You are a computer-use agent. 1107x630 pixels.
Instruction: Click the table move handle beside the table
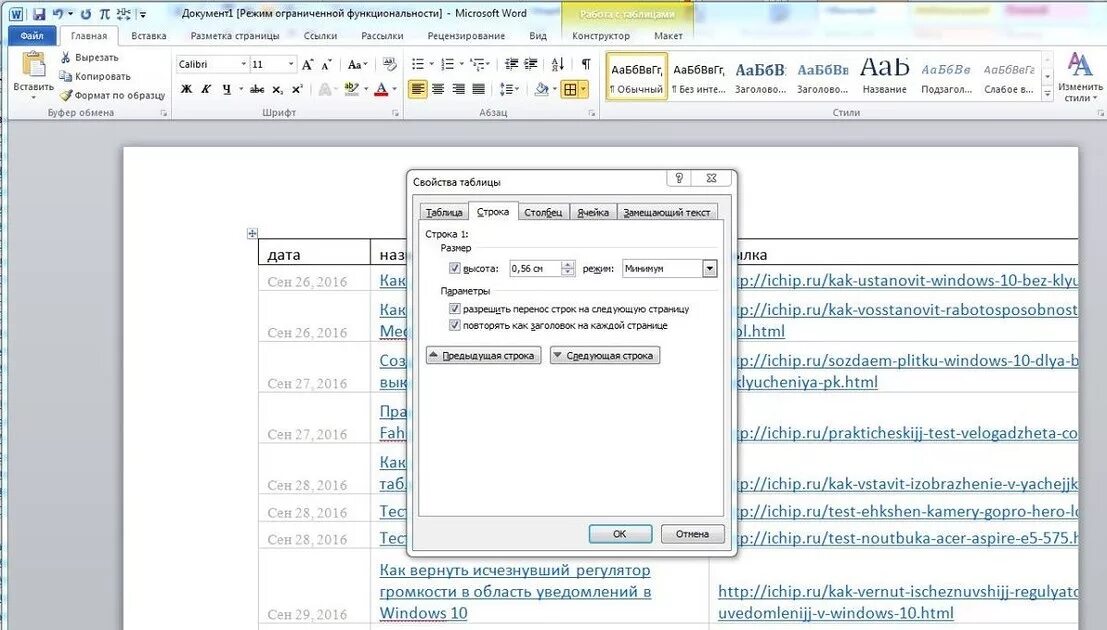coord(252,233)
